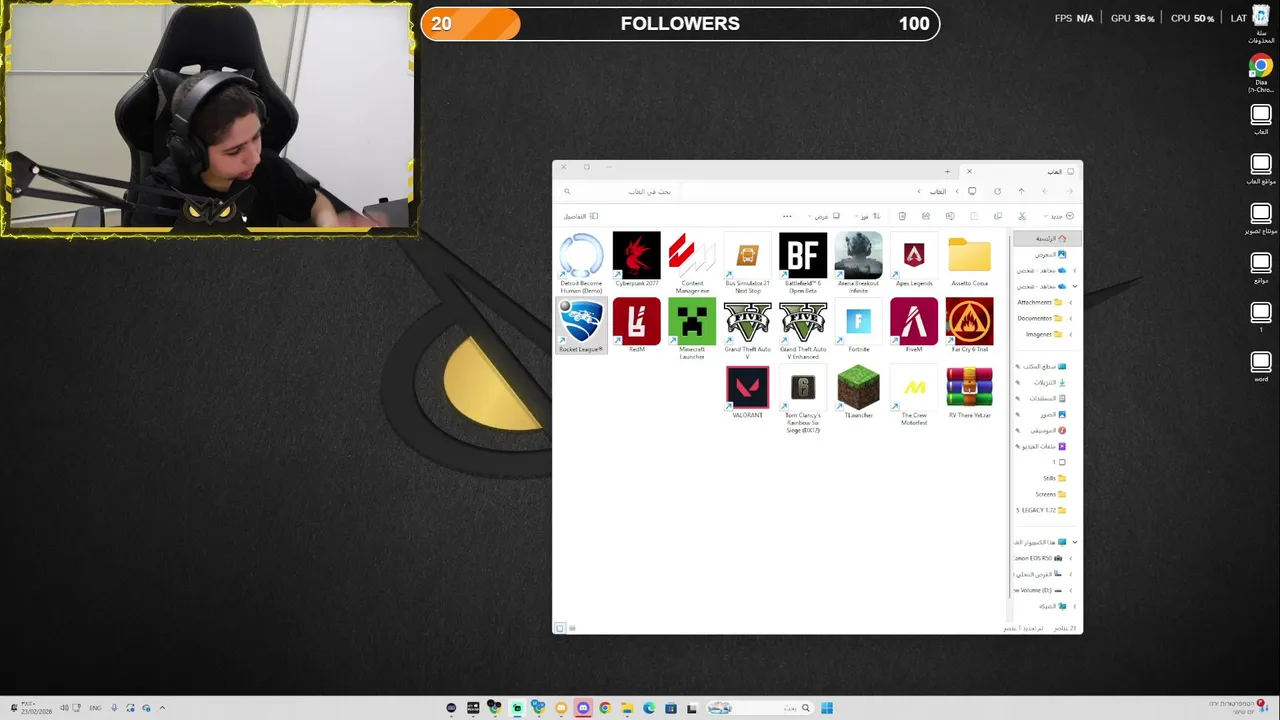Click the Copy icon in Explorer toolbar
Screen dimensions: 1280x720
(998, 216)
